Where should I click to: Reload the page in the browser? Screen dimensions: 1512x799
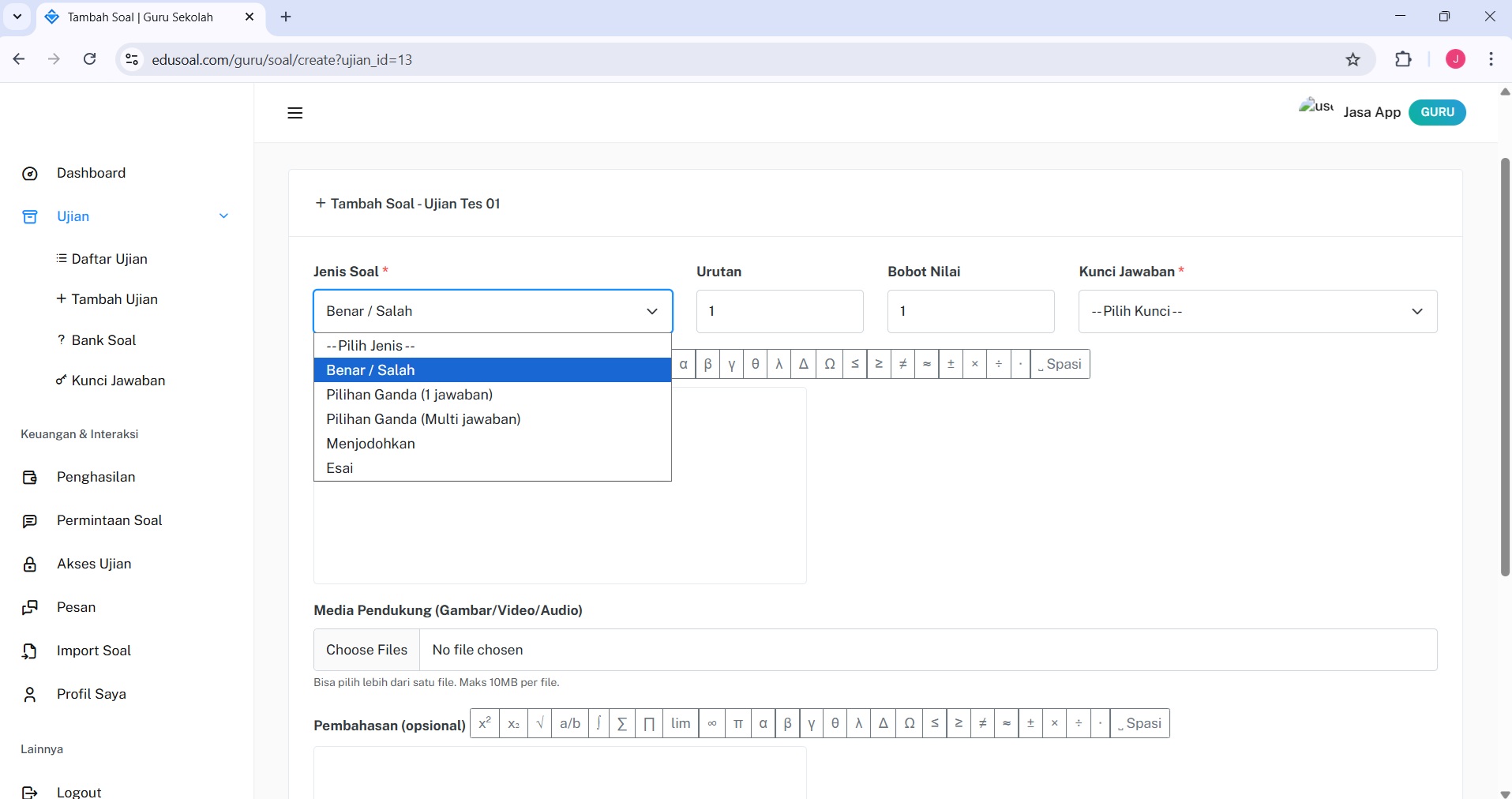coord(90,60)
